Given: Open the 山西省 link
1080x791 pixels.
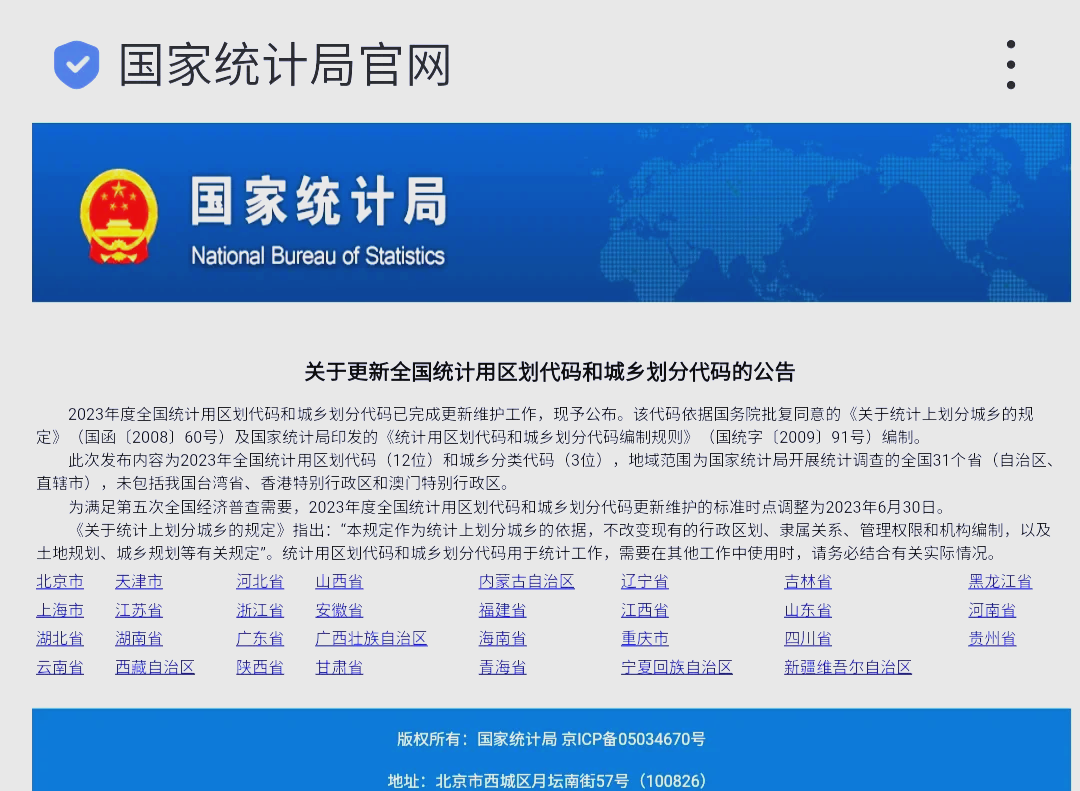Looking at the screenshot, I should (340, 582).
